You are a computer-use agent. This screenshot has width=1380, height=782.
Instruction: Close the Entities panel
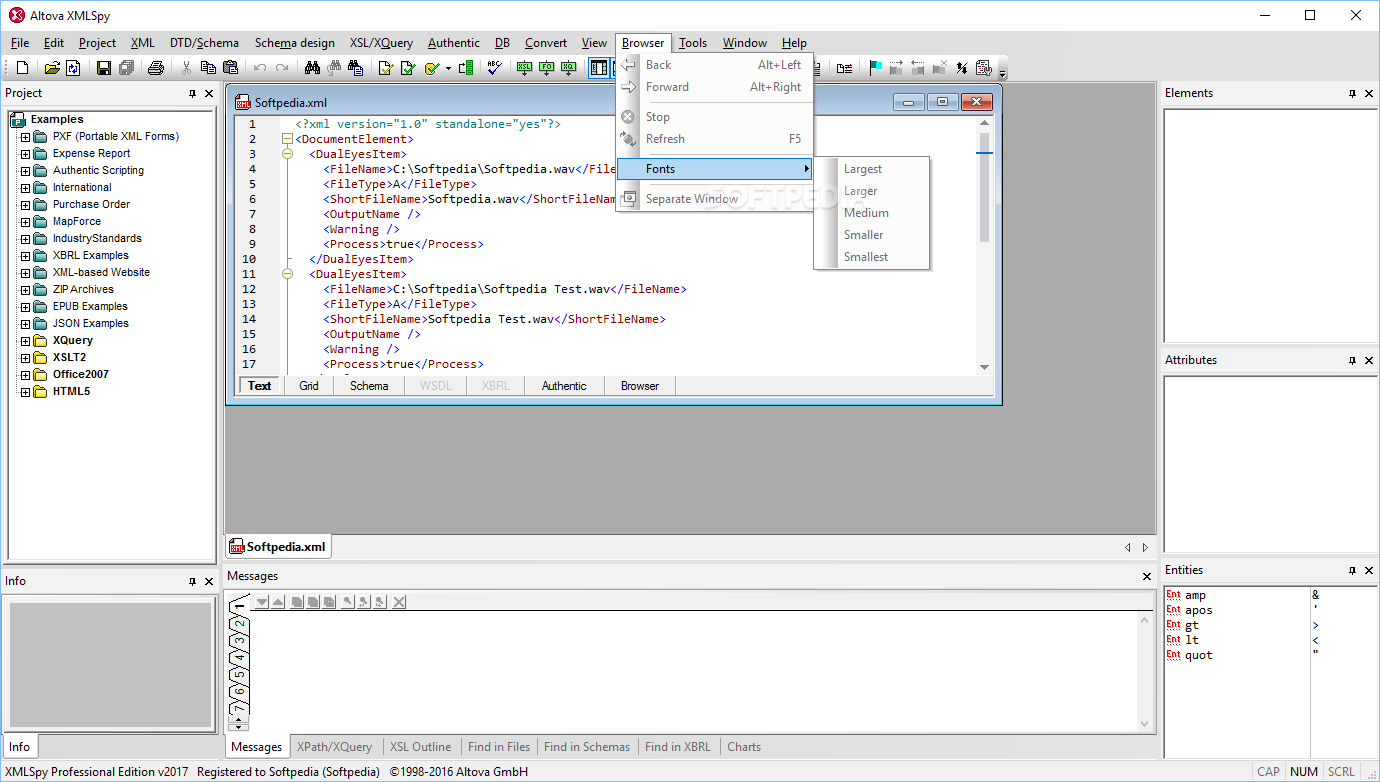1369,570
